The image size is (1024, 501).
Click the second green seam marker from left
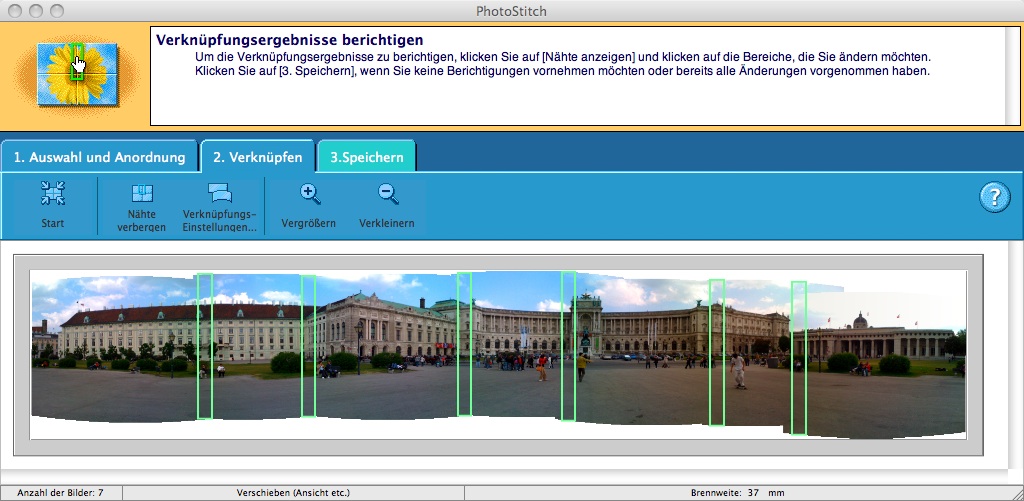[x=308, y=346]
